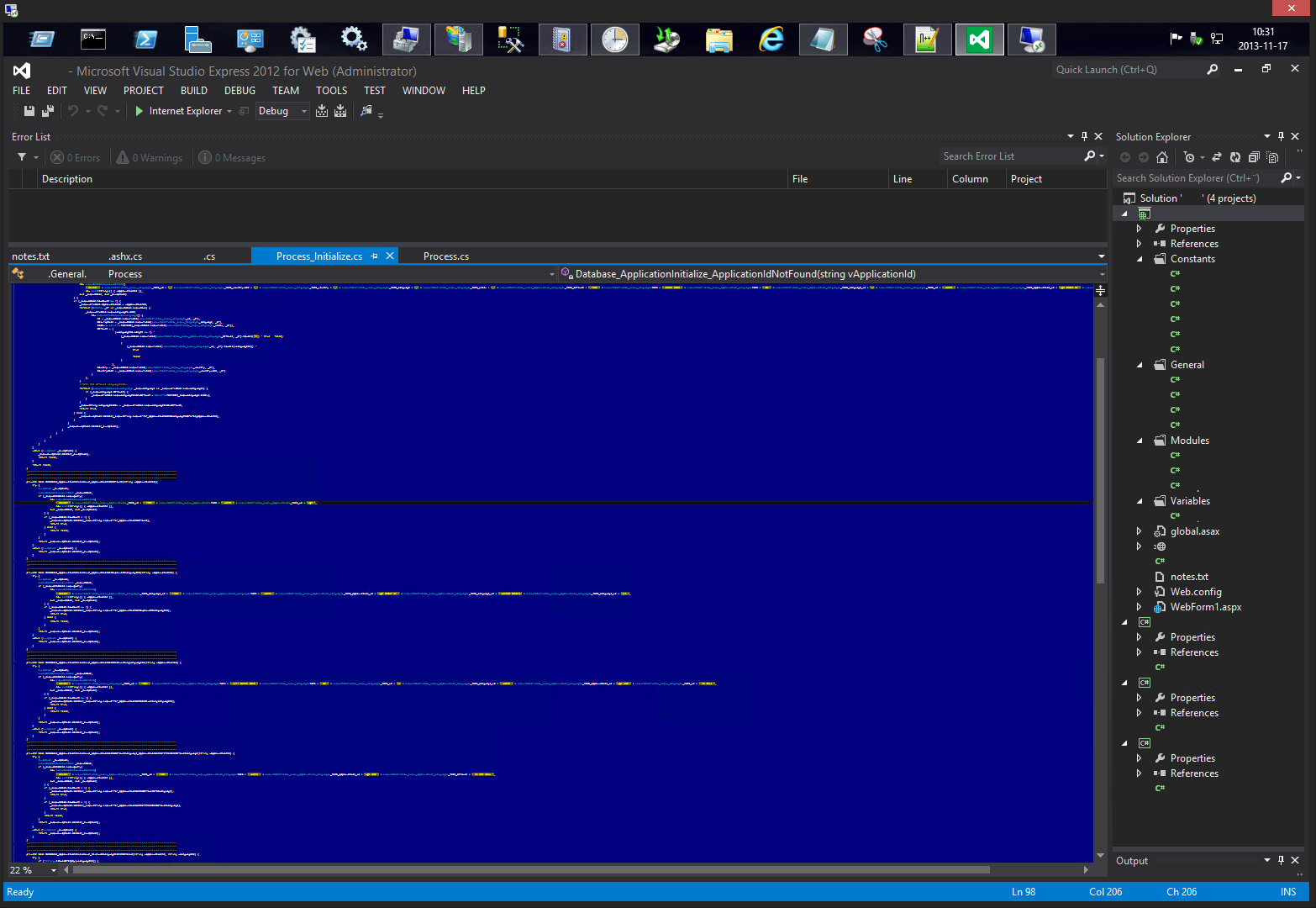
Task: Expand the Web.config node
Action: (x=1140, y=592)
